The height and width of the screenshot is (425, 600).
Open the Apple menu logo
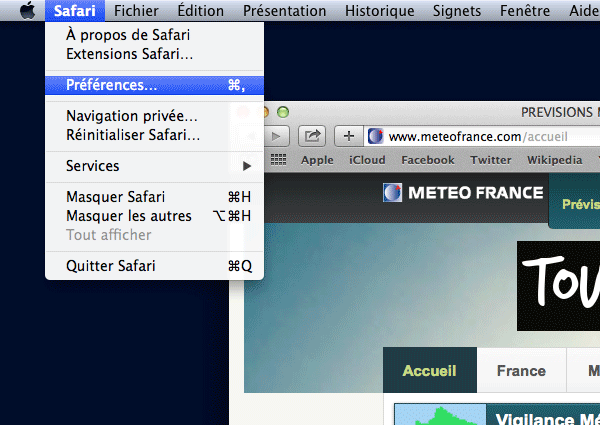28,10
